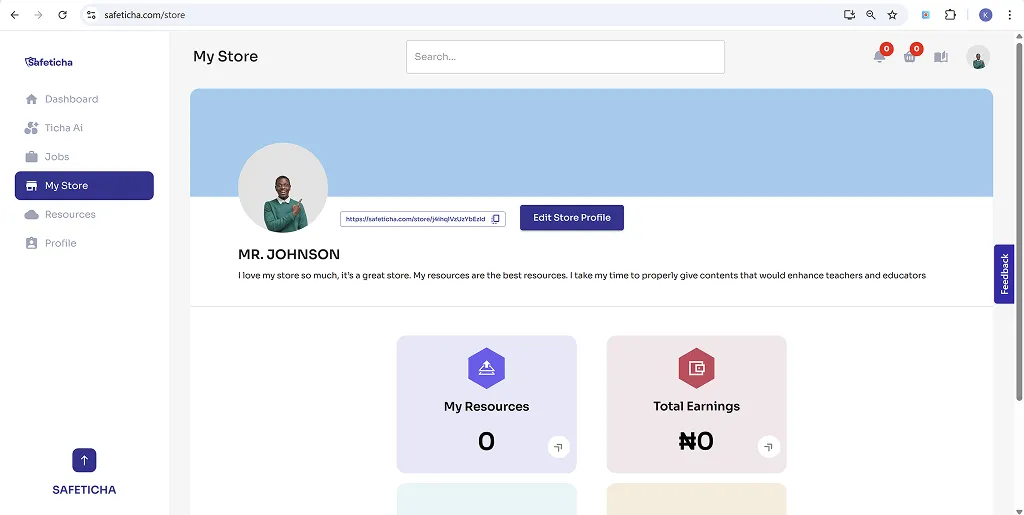Click the store description text
Image resolution: width=1024 pixels, height=515 pixels.
click(x=582, y=275)
